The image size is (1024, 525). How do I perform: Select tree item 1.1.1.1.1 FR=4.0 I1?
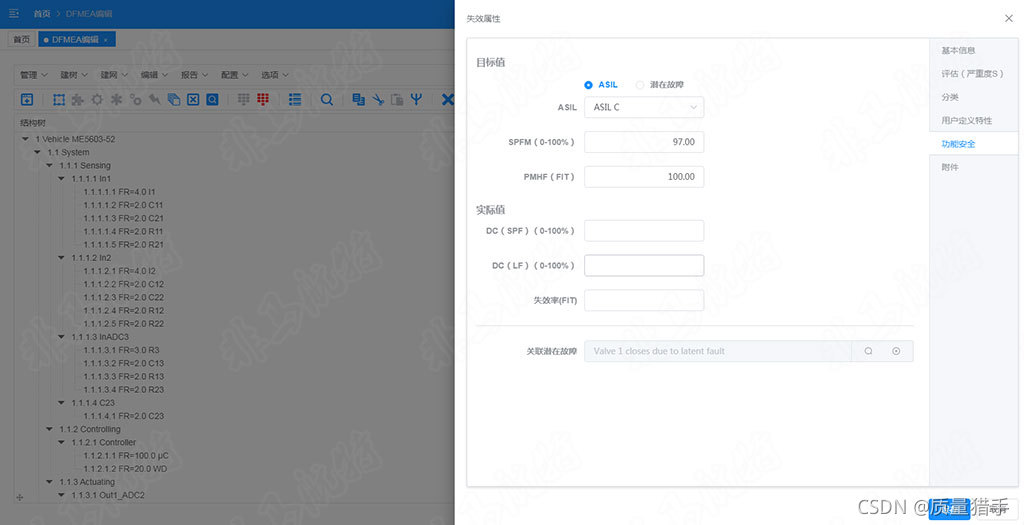(x=120, y=192)
